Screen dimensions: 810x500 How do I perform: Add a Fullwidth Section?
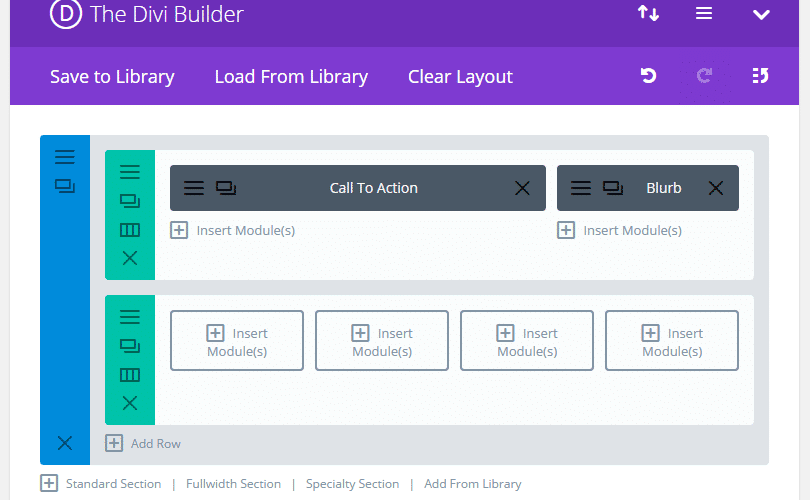[233, 484]
